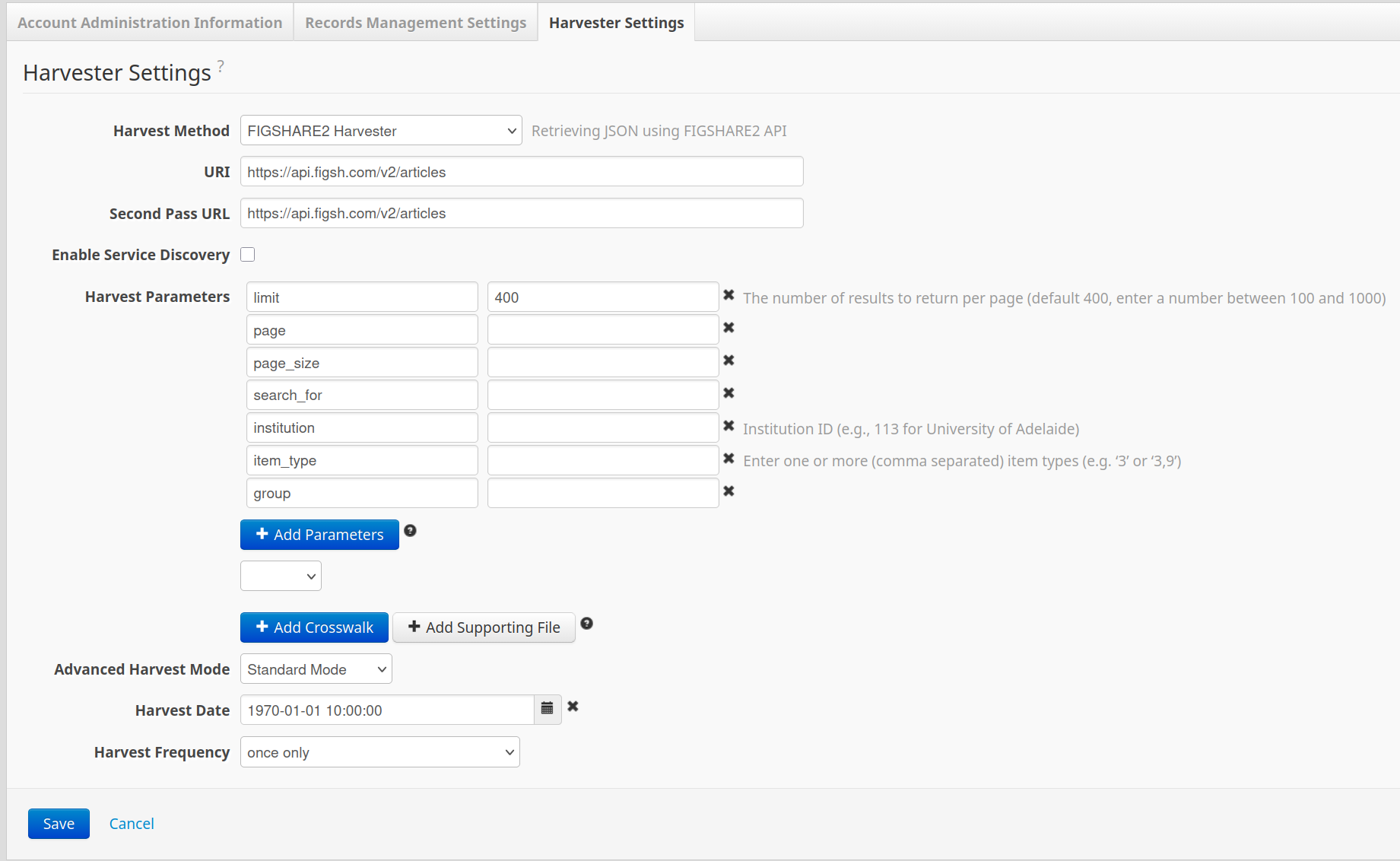Click the Second Pass URL label

170,214
